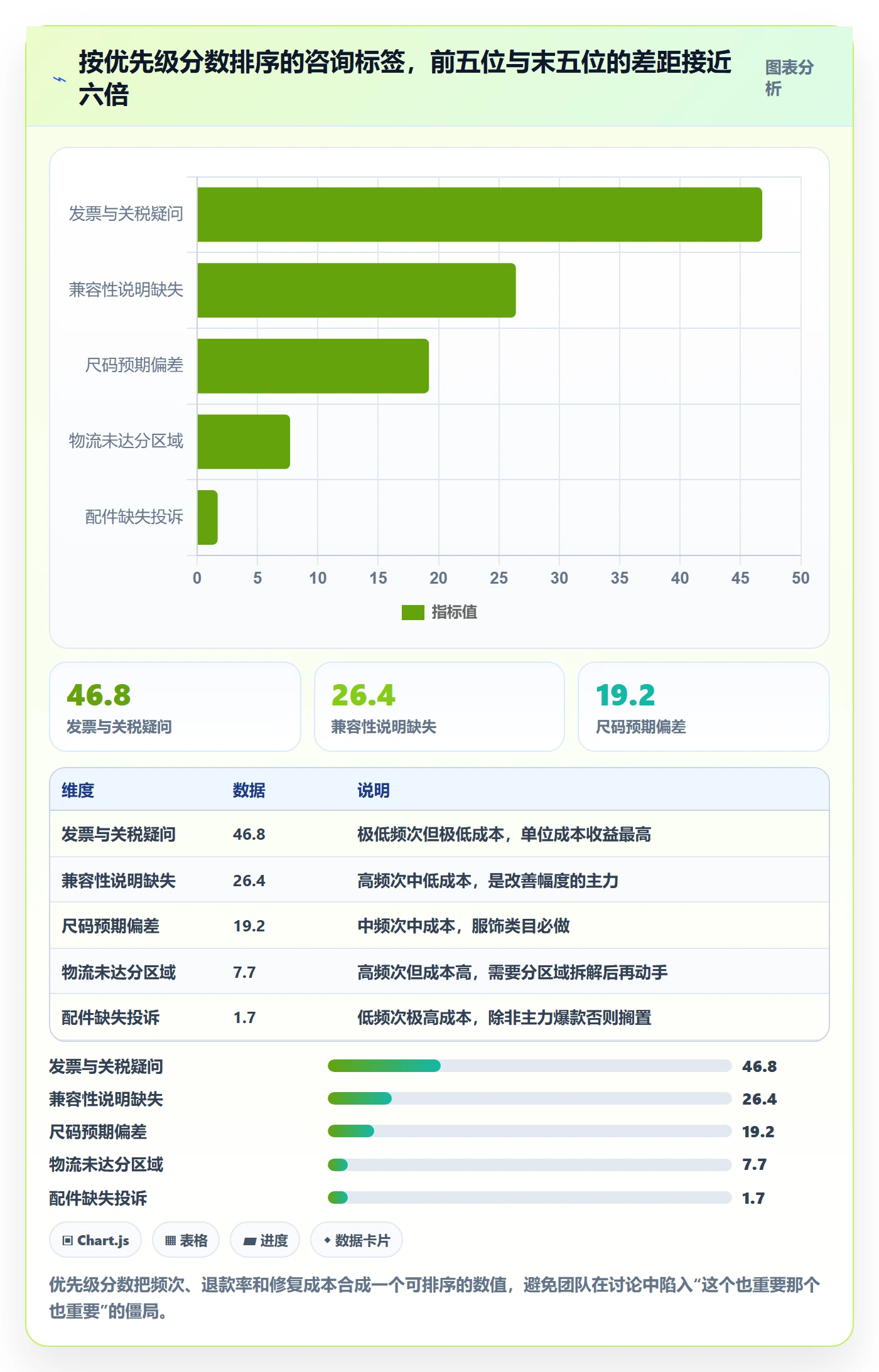The image size is (879, 1372).
Task: Click the 尺码预期偏差 progress bar
Action: (x=529, y=1131)
